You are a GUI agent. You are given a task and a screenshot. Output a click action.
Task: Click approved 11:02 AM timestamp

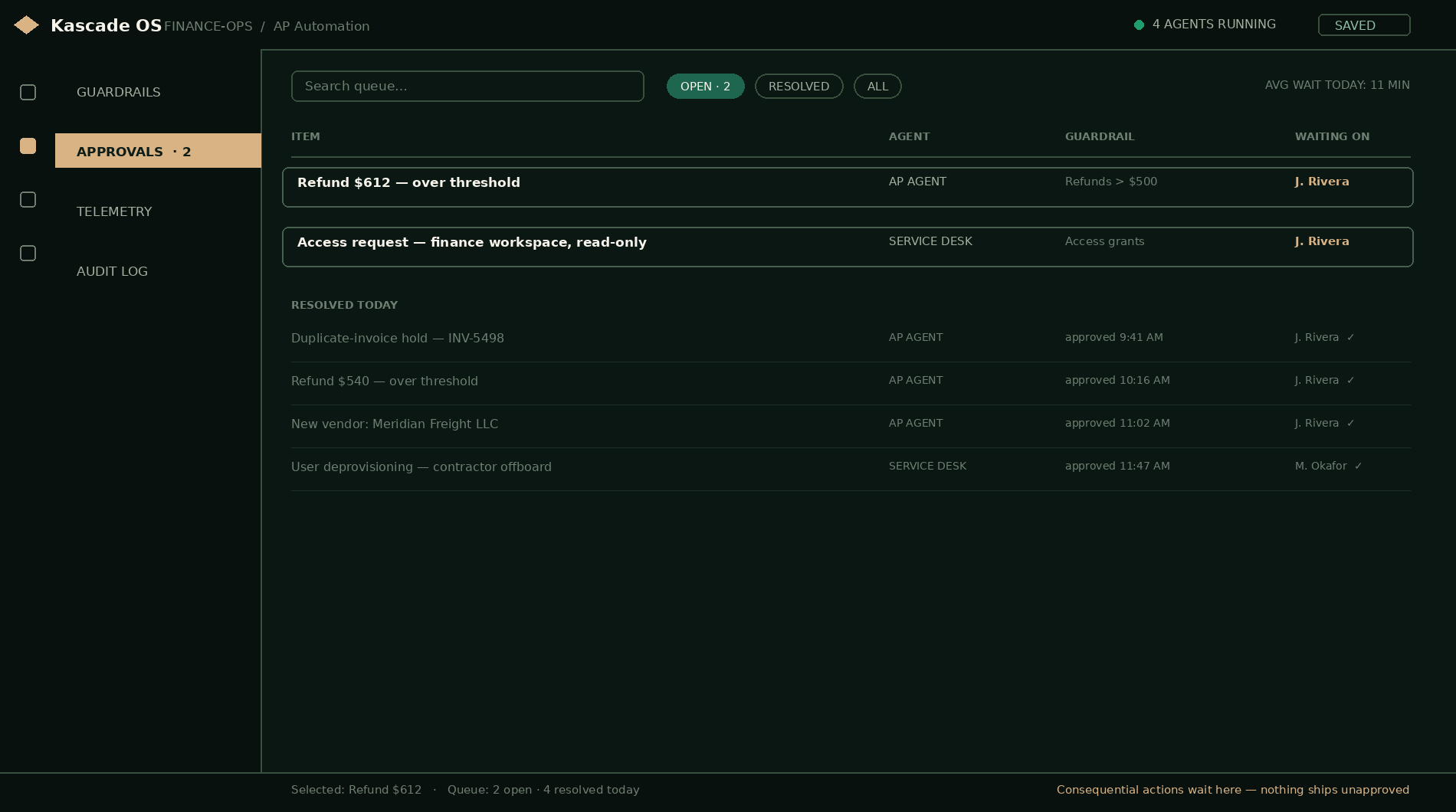(x=1117, y=423)
